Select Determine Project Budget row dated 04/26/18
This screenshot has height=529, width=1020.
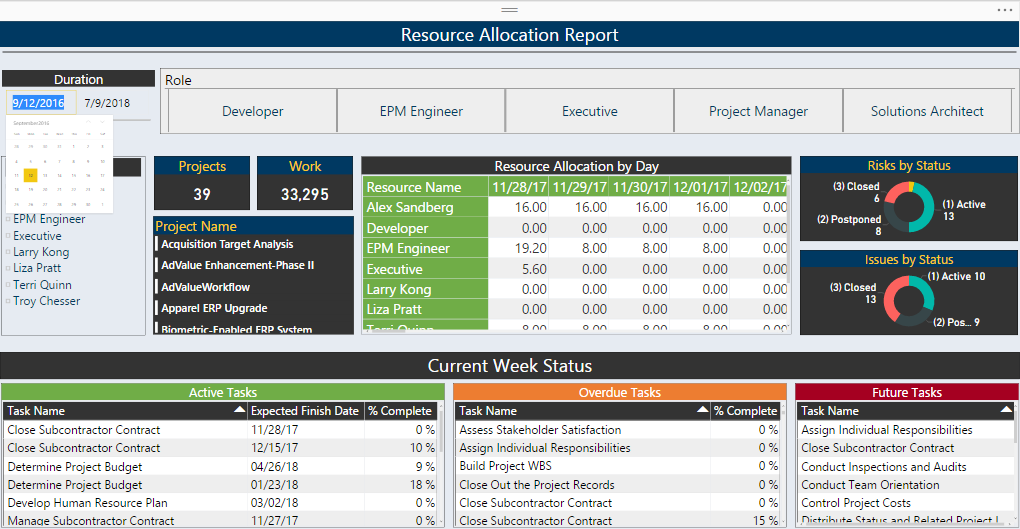[x=220, y=467]
